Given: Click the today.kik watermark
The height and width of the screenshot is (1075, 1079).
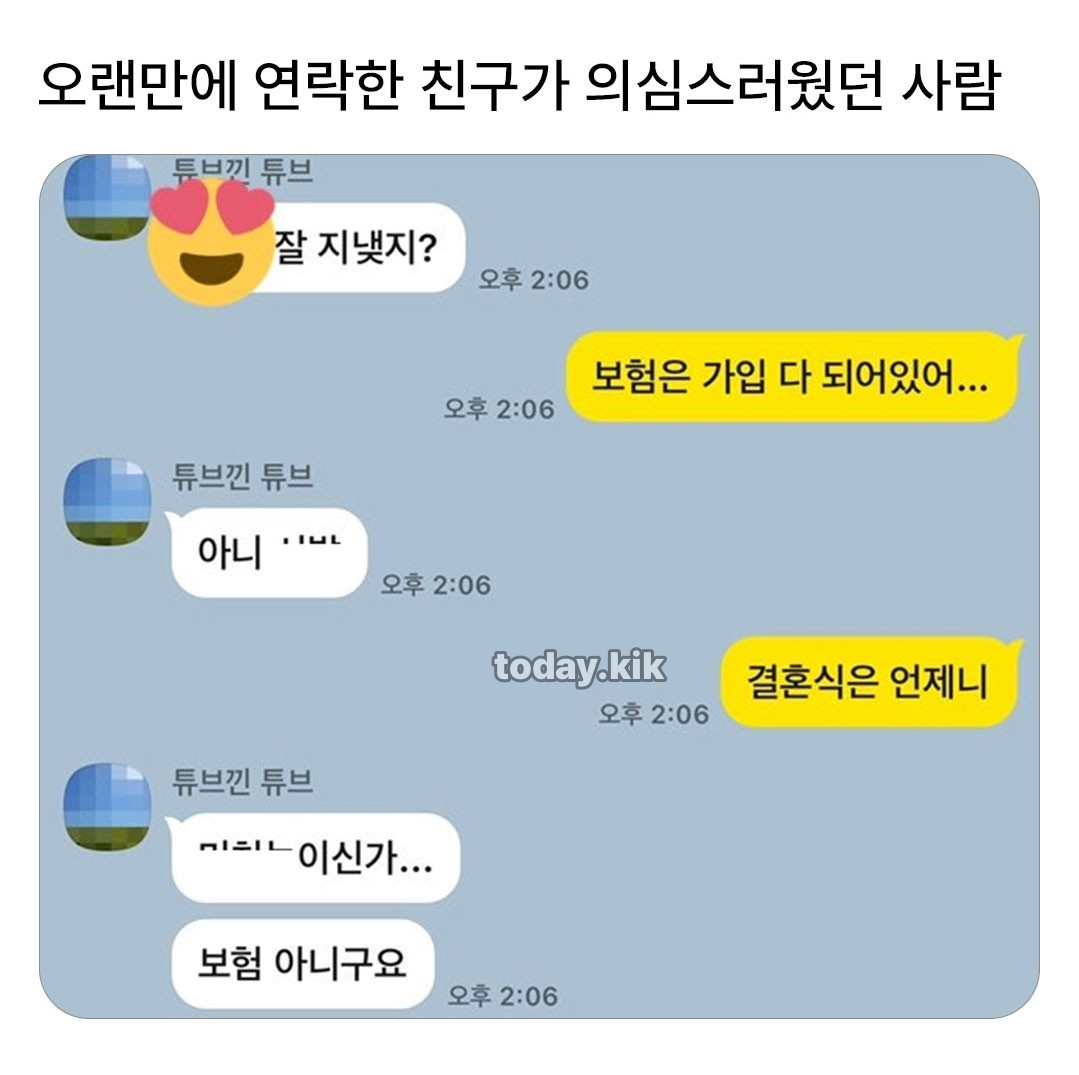Looking at the screenshot, I should click(x=579, y=667).
